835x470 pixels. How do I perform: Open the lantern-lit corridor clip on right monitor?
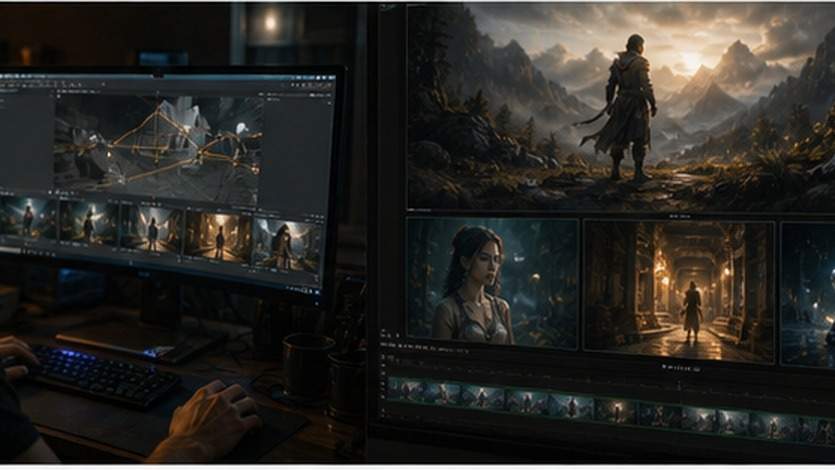679,291
